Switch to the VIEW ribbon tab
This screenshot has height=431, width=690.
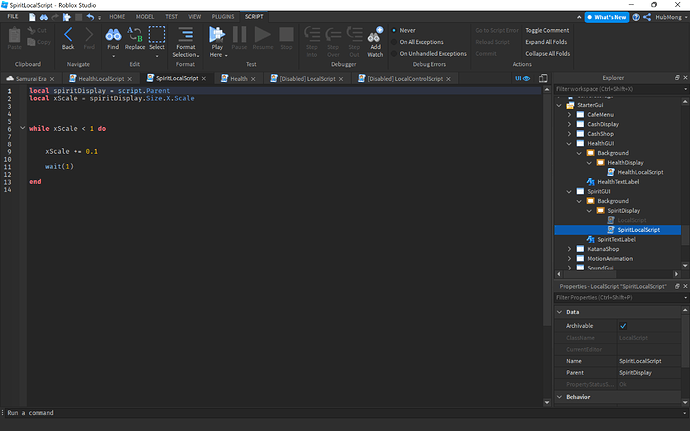point(195,17)
